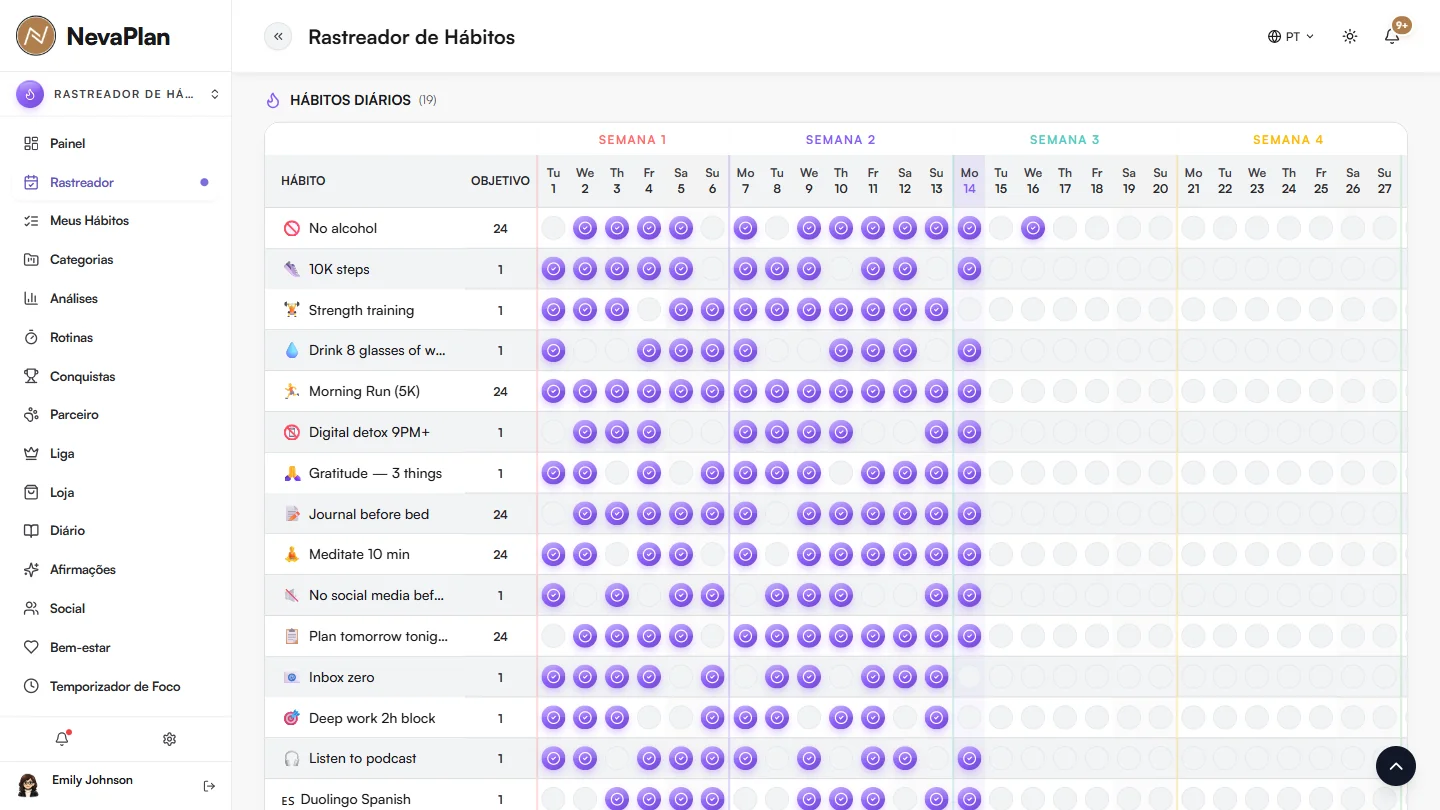The height and width of the screenshot is (810, 1440).
Task: Click the logout icon beside Emily Johnson
Action: (209, 786)
